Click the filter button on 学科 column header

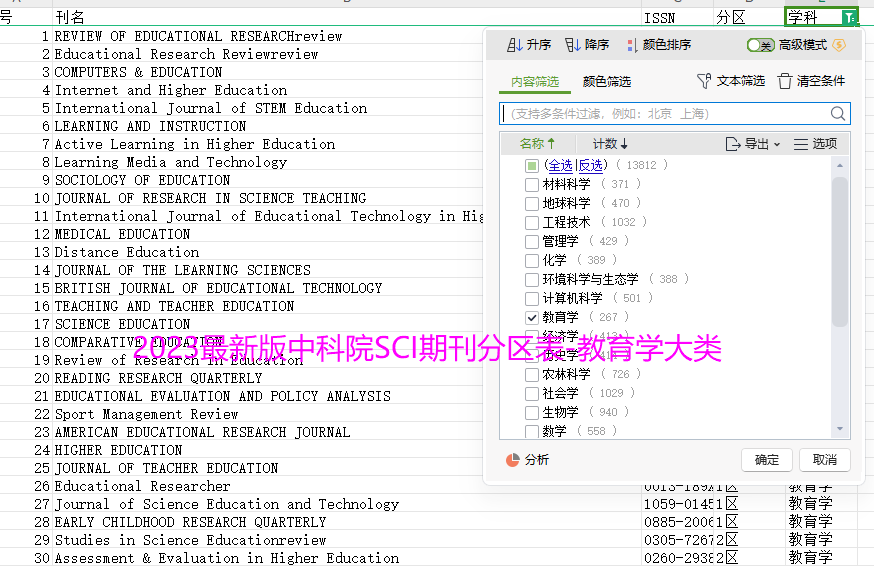click(x=848, y=17)
